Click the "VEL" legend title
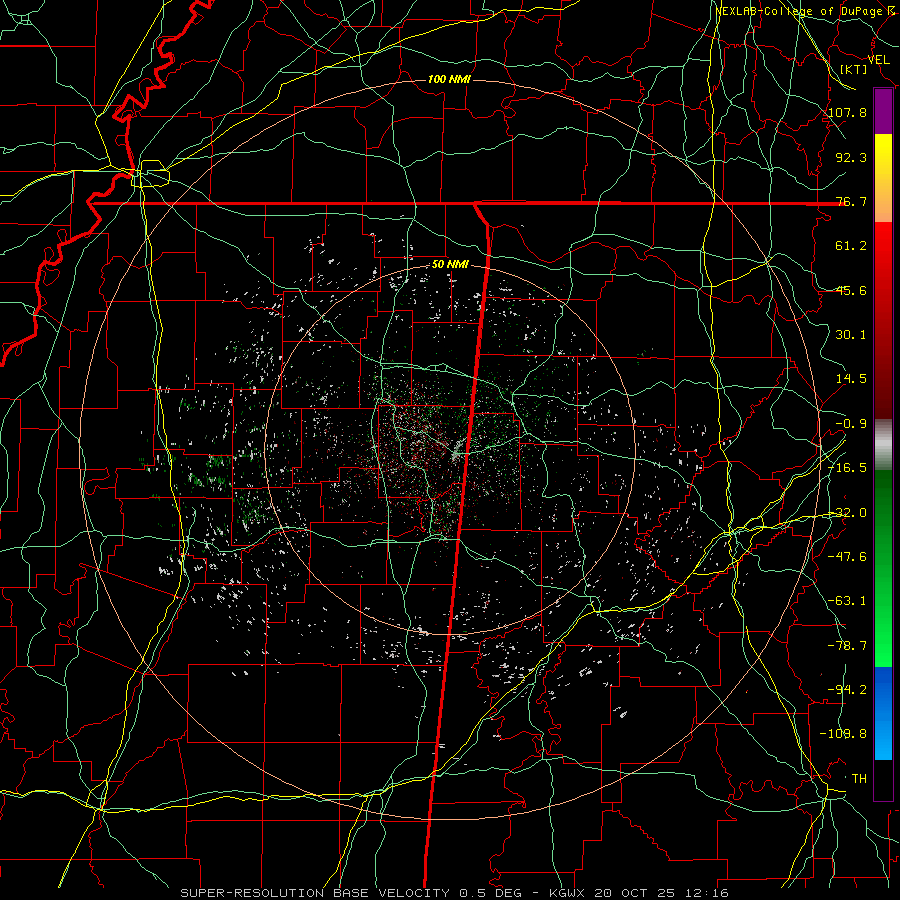 879,60
